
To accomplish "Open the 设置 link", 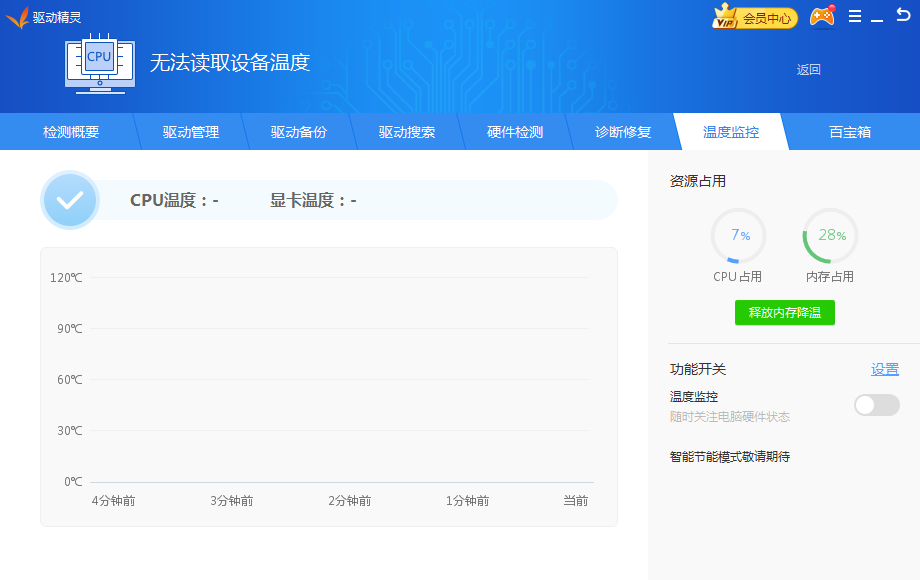I will pos(885,369).
